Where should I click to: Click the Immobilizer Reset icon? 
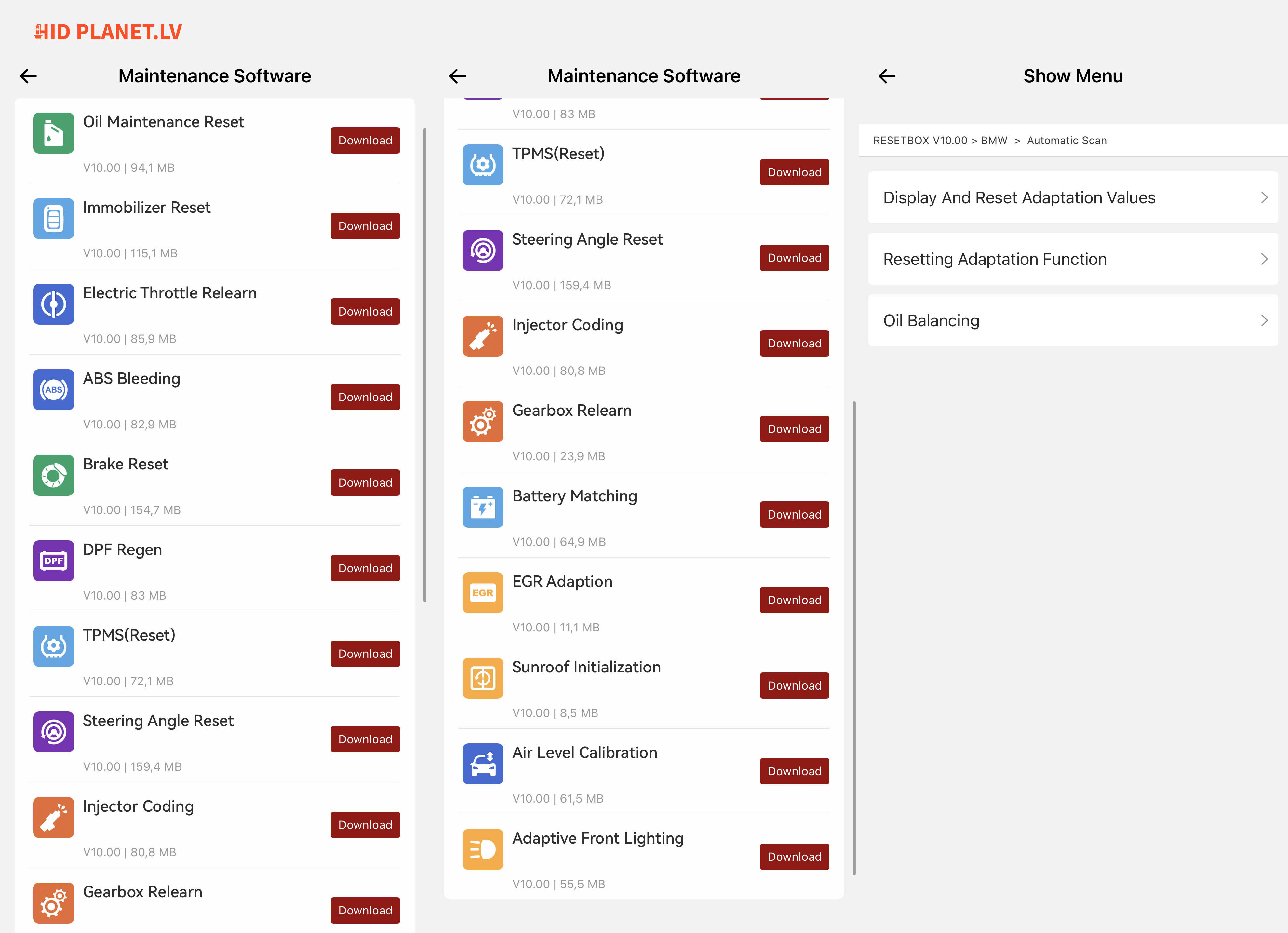click(53, 219)
